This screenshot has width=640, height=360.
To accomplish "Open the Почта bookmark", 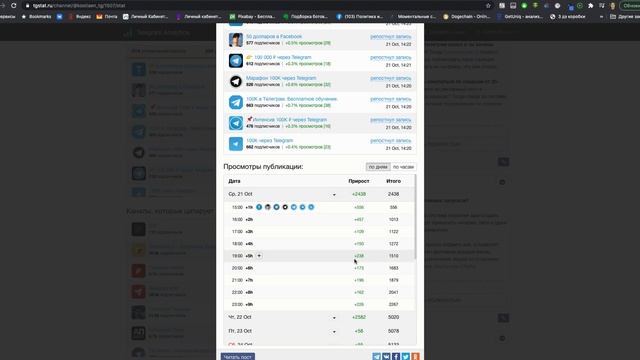I will point(107,17).
